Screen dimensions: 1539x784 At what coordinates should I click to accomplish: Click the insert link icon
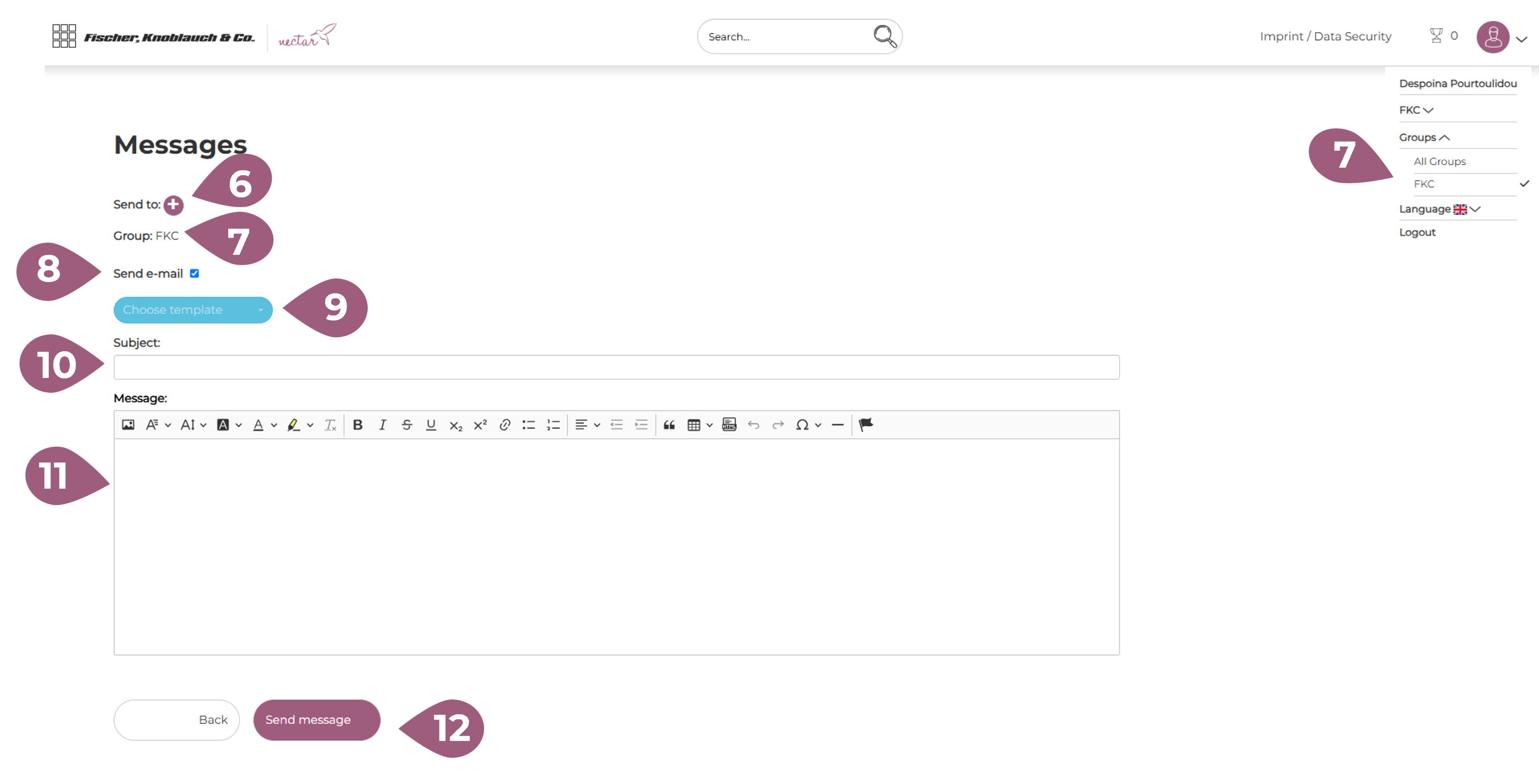(x=504, y=425)
